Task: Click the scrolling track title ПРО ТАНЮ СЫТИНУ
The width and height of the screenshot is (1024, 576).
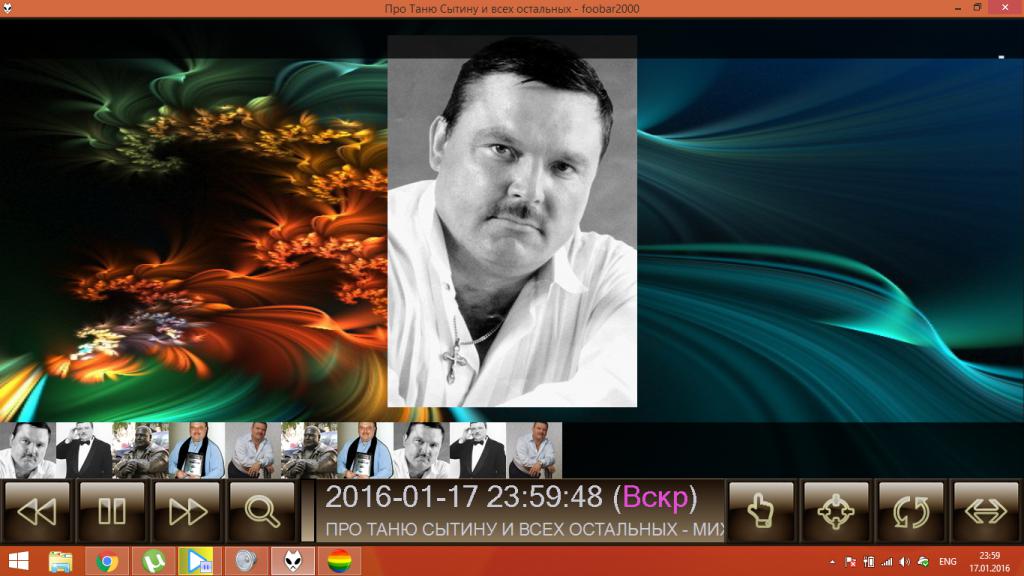Action: coord(524,530)
